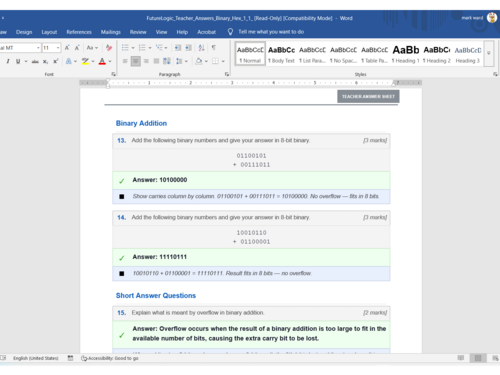Expand the Styles gallery
Viewport: 500px width, 375px height.
coord(489,53)
